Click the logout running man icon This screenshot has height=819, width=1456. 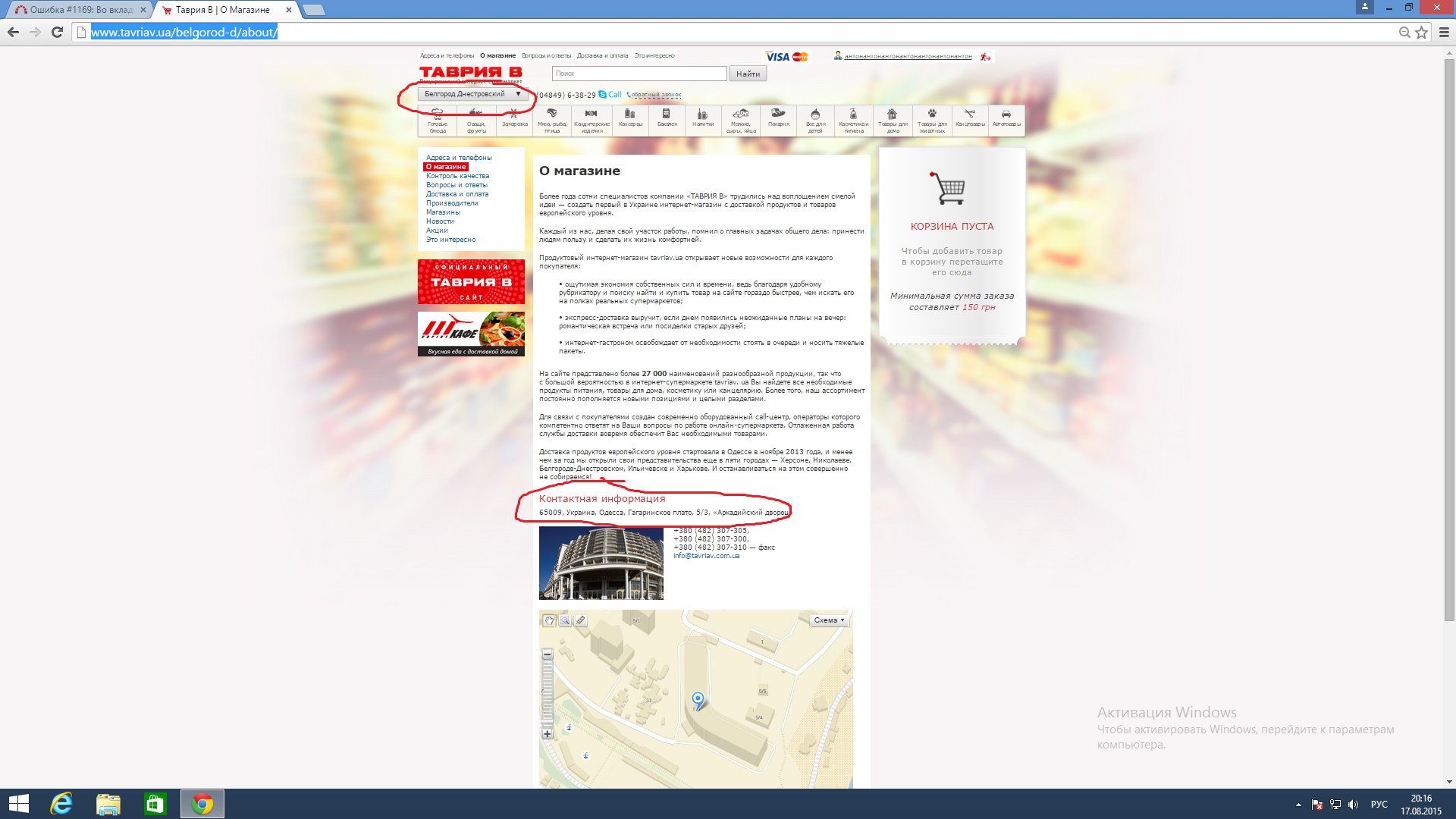(x=985, y=56)
